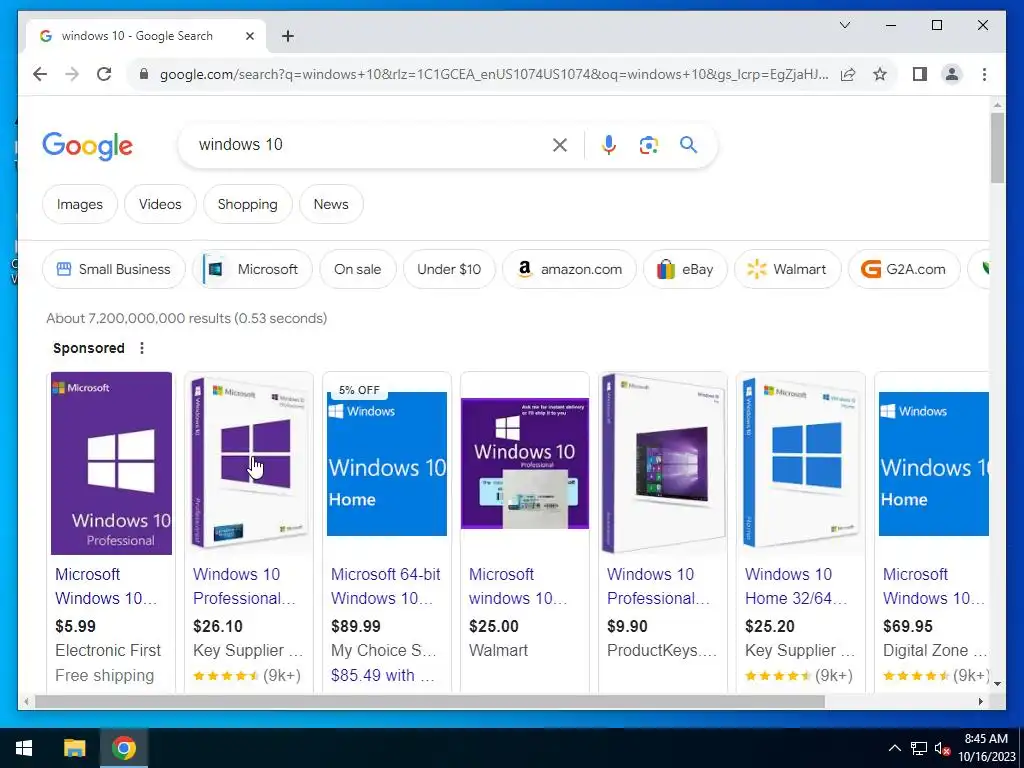Open Chrome's three-dot menu
This screenshot has width=1024, height=768.
click(984, 74)
